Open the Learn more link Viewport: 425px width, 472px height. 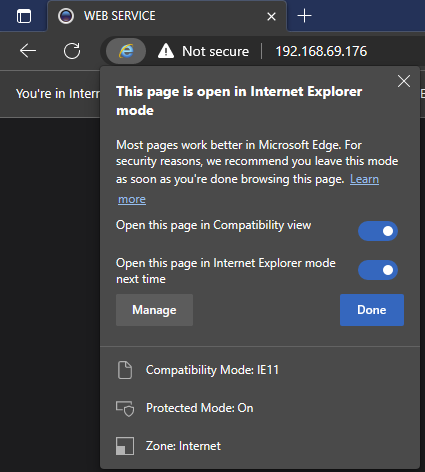pos(364,179)
